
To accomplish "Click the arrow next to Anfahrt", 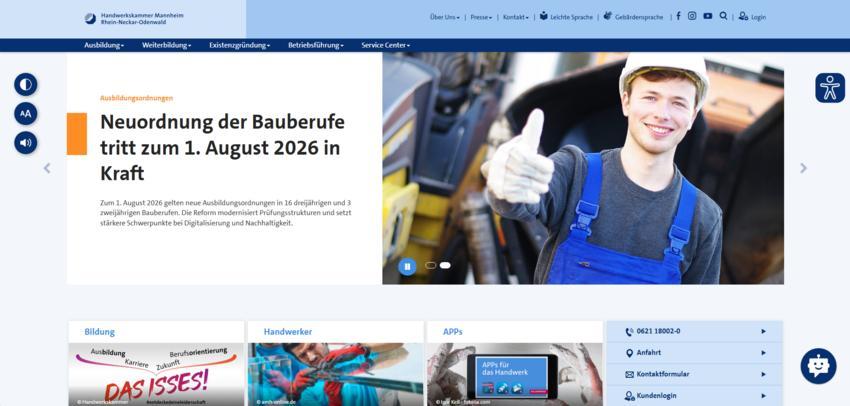I will [x=763, y=353].
